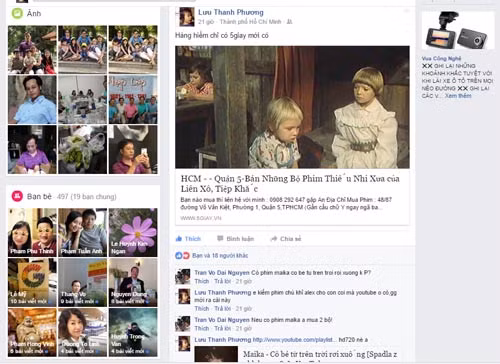
Task: Open the Ảnh section heading
Action: pos(34,13)
